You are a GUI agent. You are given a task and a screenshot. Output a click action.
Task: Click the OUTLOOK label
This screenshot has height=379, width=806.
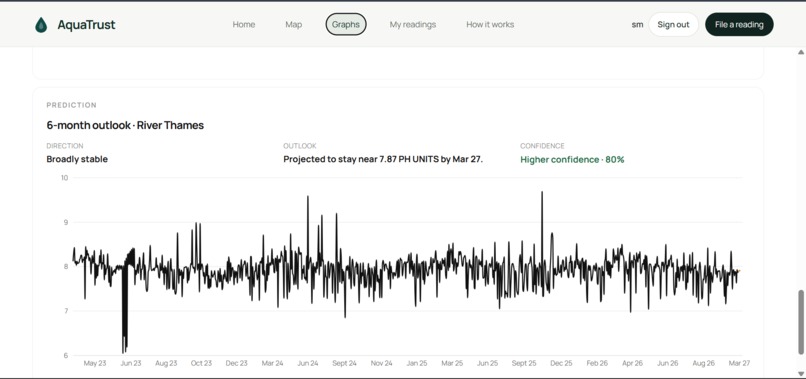click(x=300, y=146)
